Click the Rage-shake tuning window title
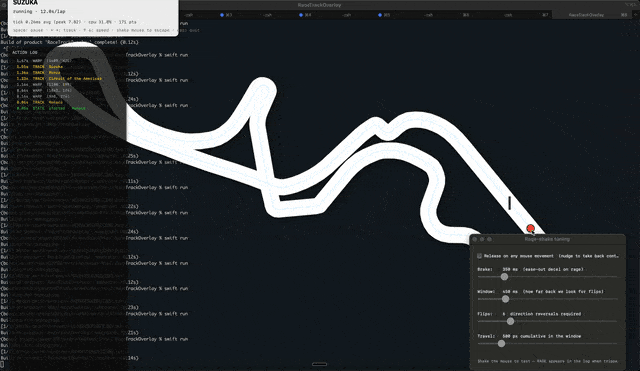The width and height of the screenshot is (640, 371). pyautogui.click(x=547, y=239)
